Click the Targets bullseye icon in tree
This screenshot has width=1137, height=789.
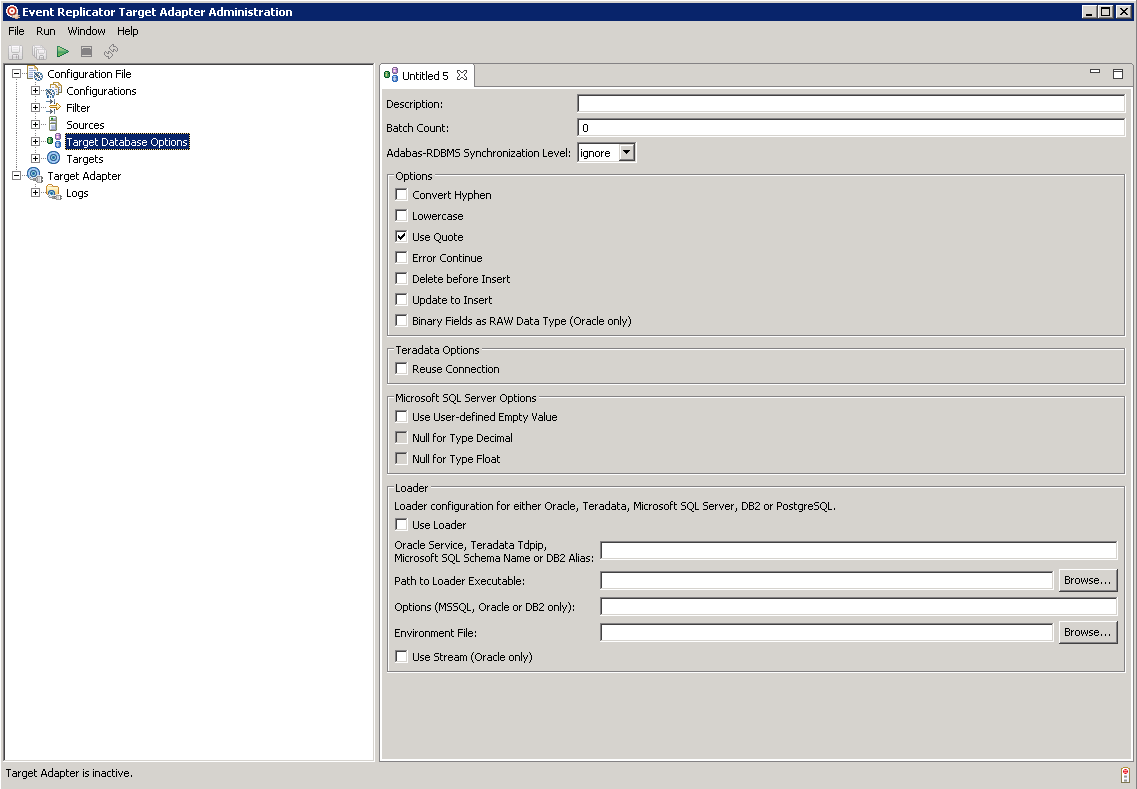tap(54, 159)
